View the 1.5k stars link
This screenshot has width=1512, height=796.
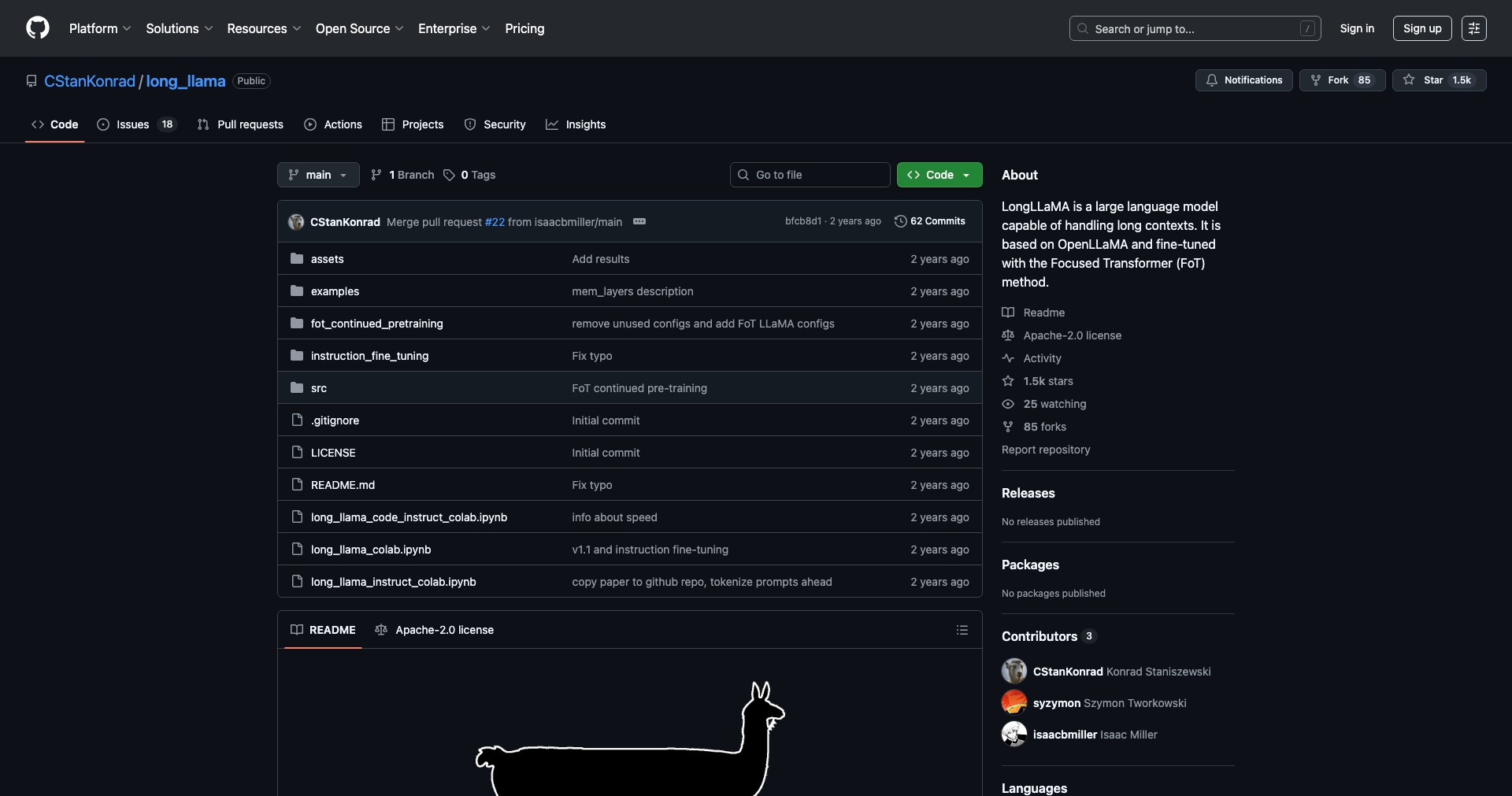click(1038, 381)
